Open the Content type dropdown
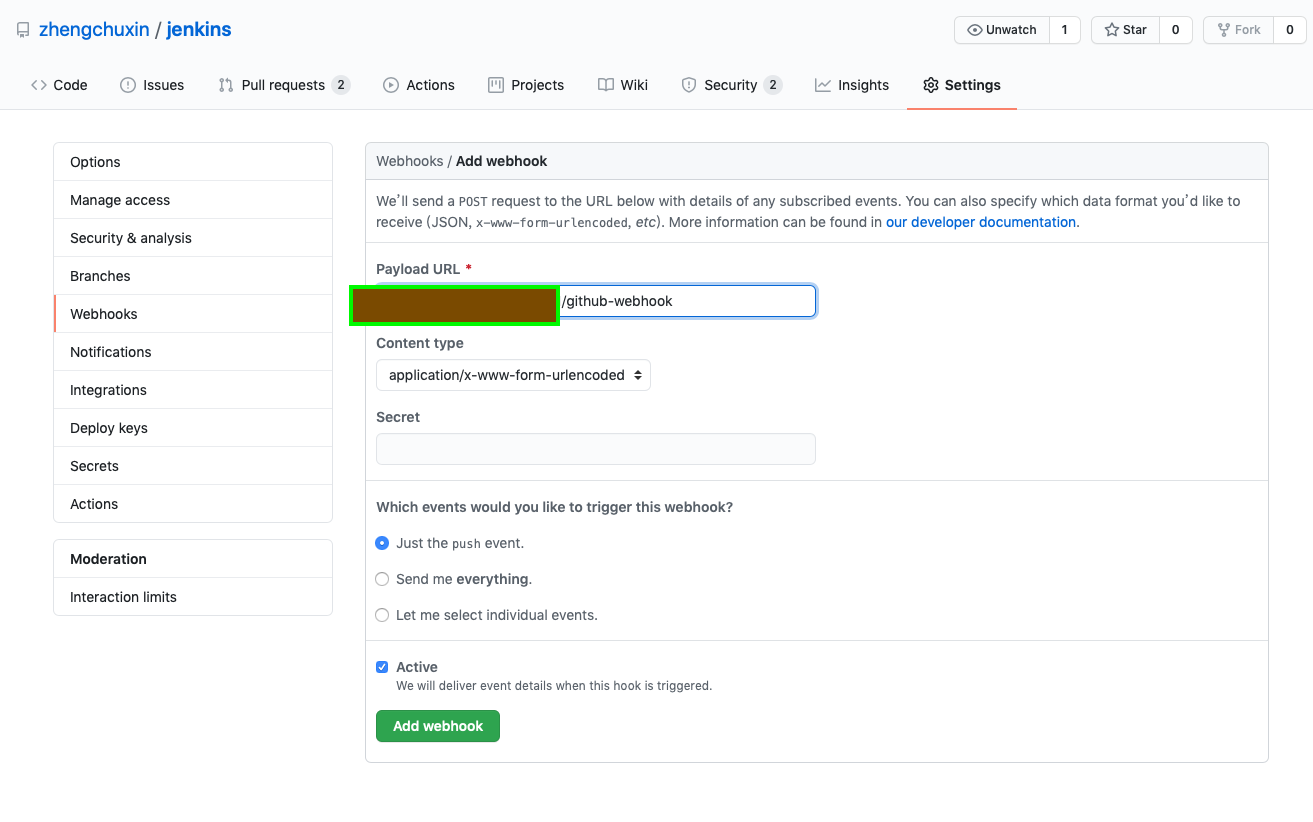 point(513,375)
